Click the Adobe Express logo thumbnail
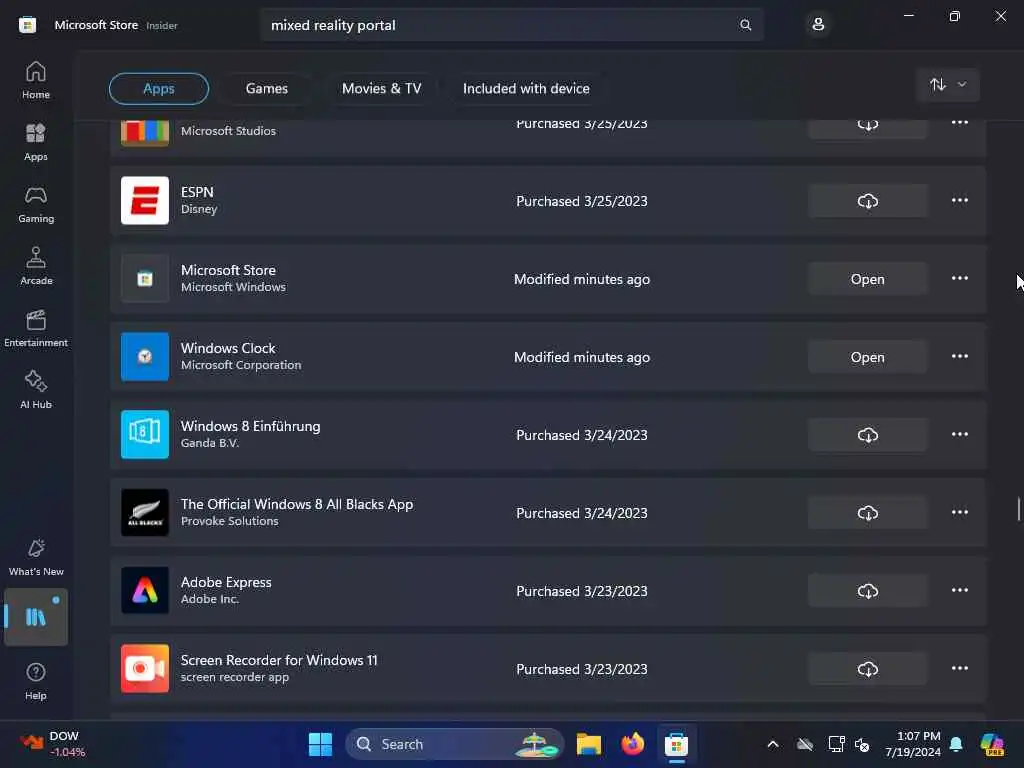The height and width of the screenshot is (768, 1024). [x=145, y=590]
